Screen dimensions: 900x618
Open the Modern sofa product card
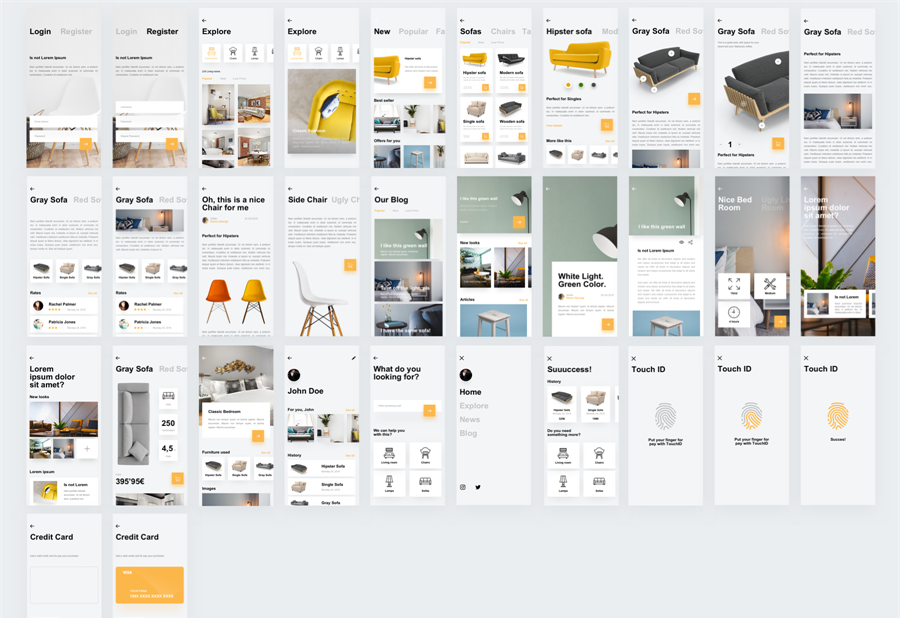point(510,64)
